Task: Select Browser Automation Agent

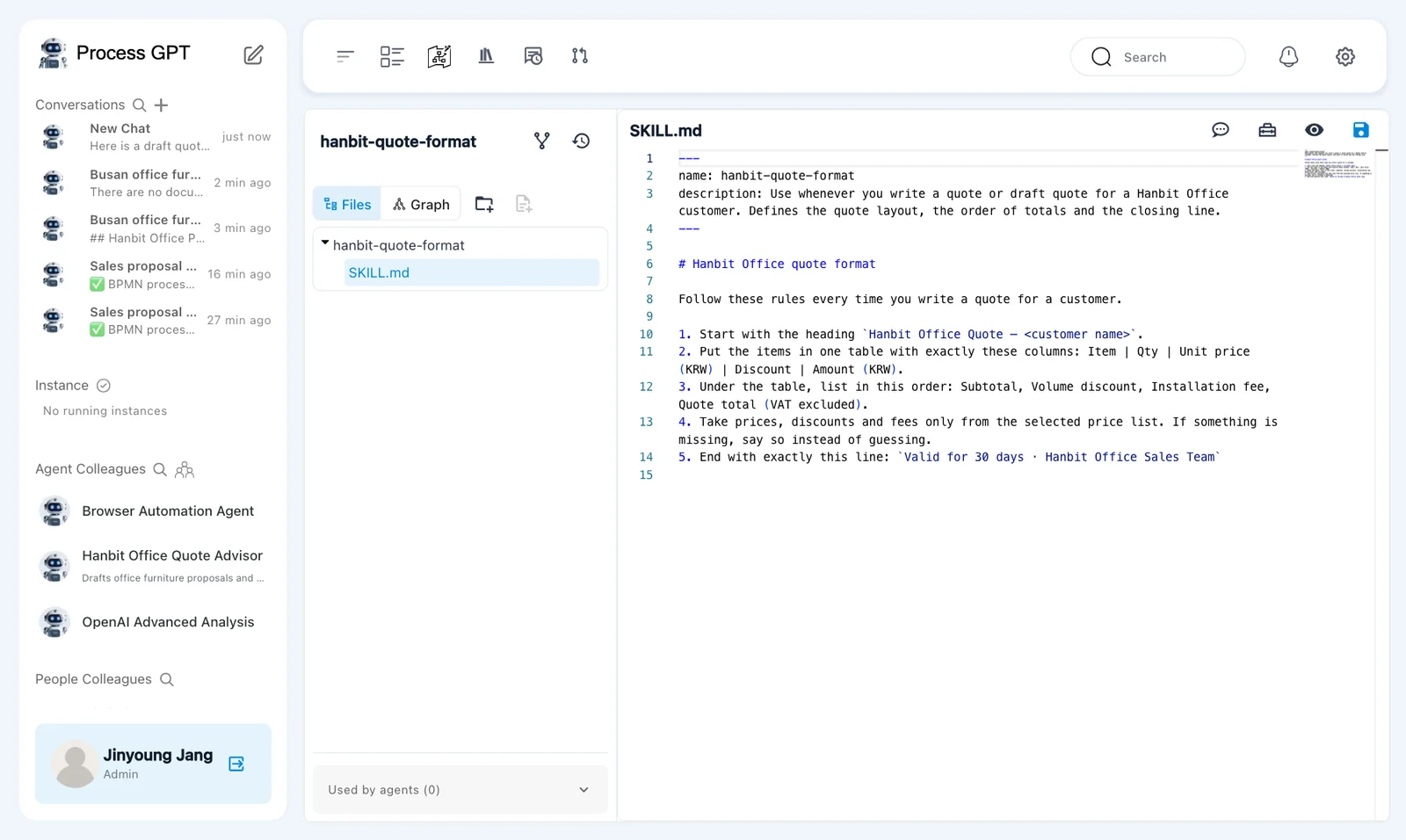Action: click(x=154, y=511)
